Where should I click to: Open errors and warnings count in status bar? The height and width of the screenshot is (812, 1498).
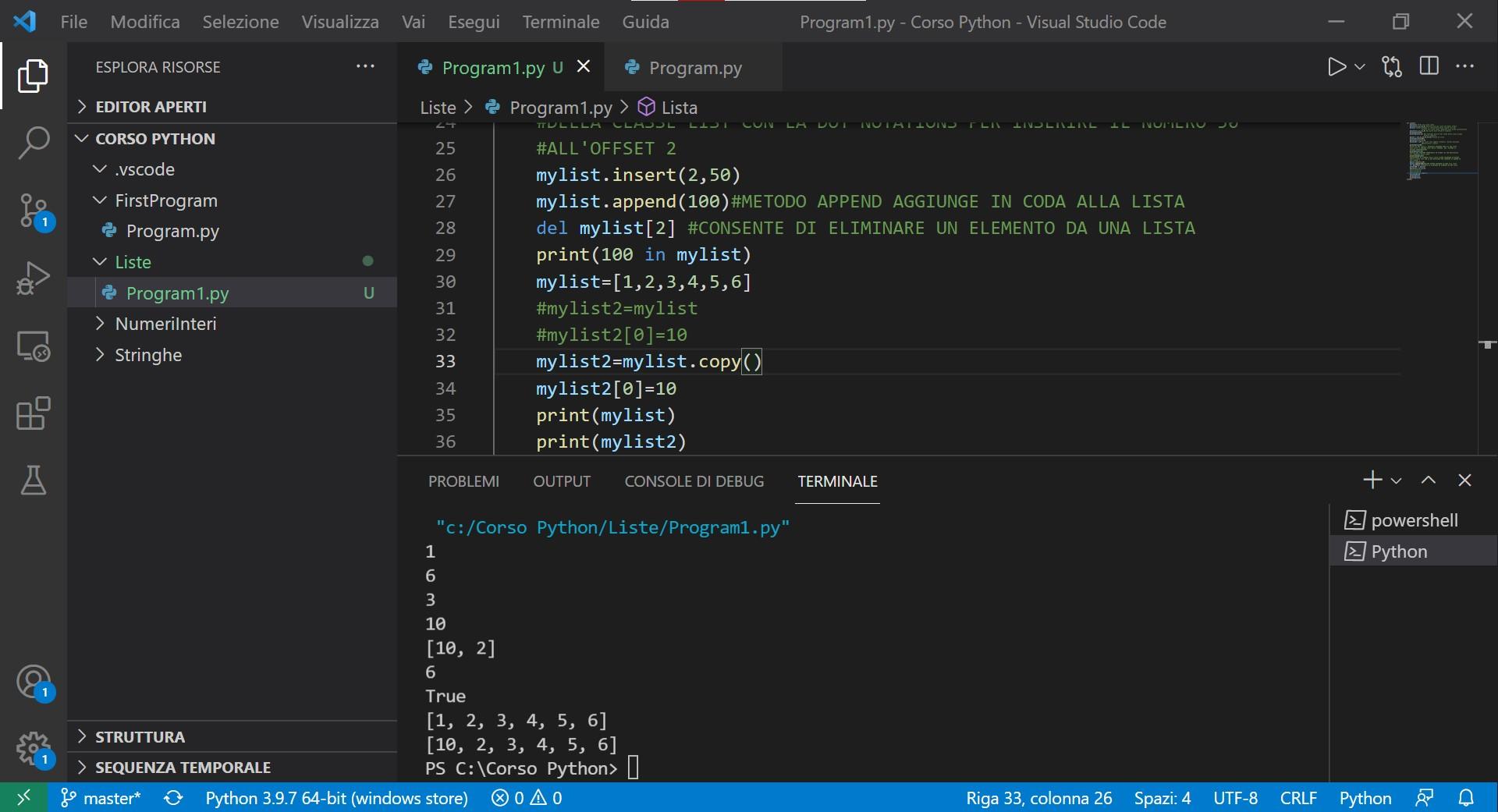pyautogui.click(x=527, y=797)
